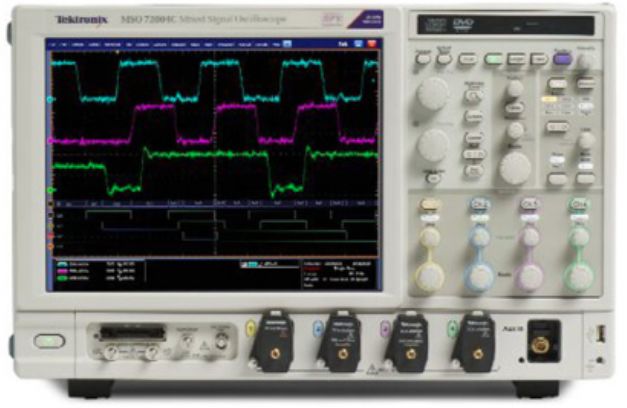Click the Intensity knob at the top right
The width and height of the screenshot is (627, 408).
click(586, 61)
